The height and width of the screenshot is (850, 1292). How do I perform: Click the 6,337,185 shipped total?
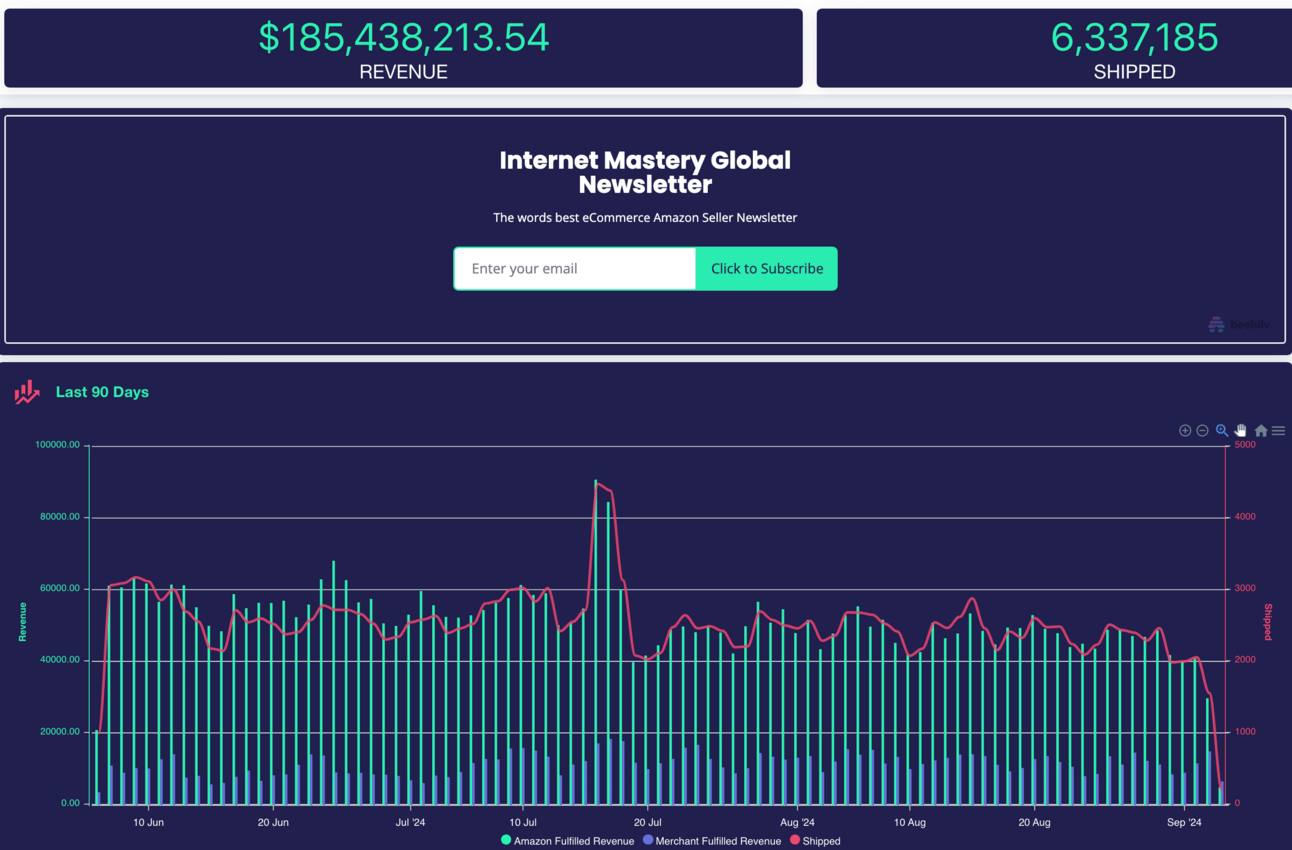tap(1135, 37)
